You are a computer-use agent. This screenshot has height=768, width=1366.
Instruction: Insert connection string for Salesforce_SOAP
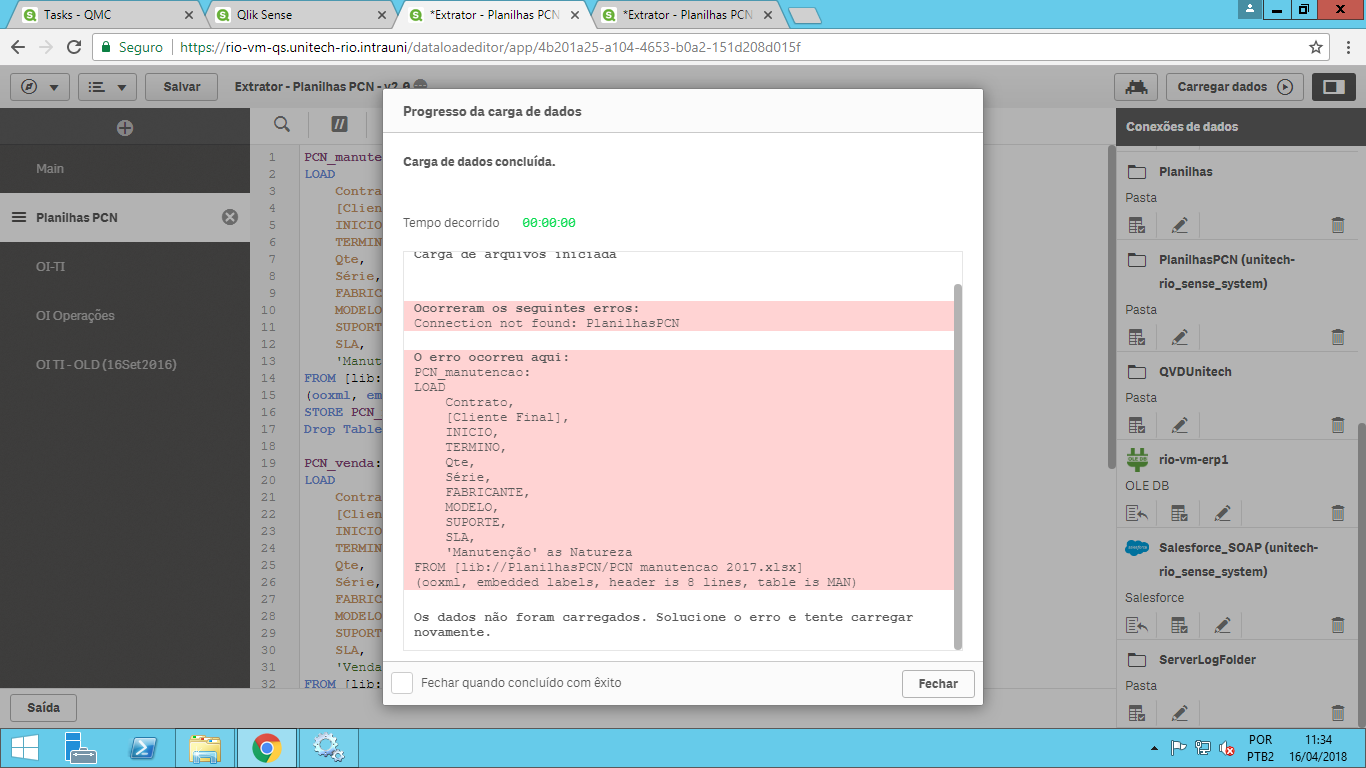(1137, 625)
